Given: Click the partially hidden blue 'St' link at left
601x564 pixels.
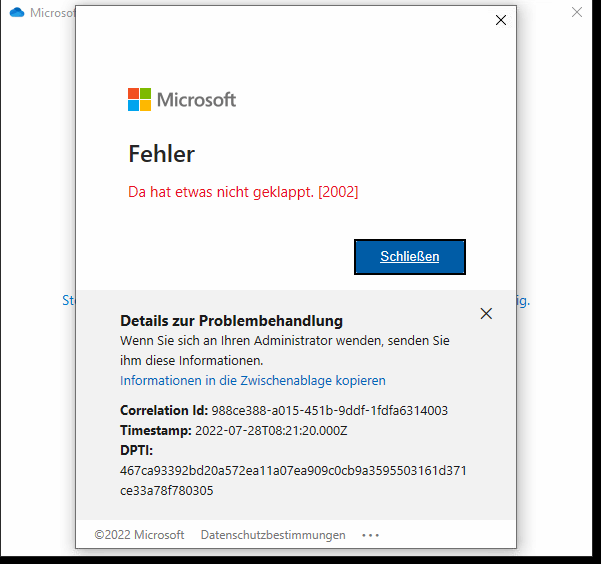Looking at the screenshot, I should [x=69, y=300].
